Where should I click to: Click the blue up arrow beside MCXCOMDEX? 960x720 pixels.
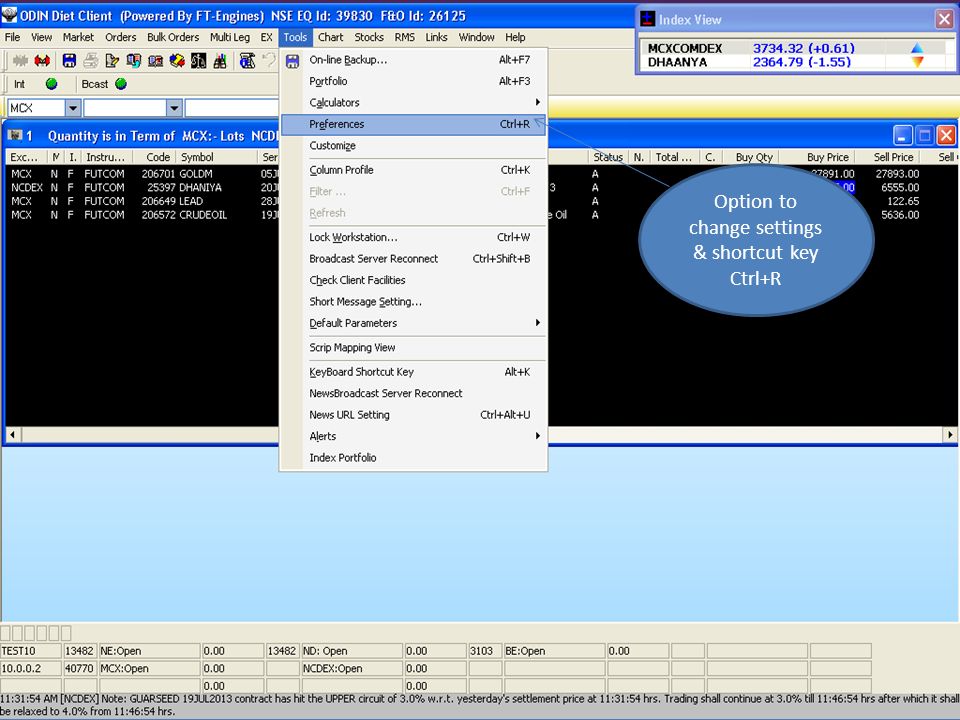(x=917, y=48)
